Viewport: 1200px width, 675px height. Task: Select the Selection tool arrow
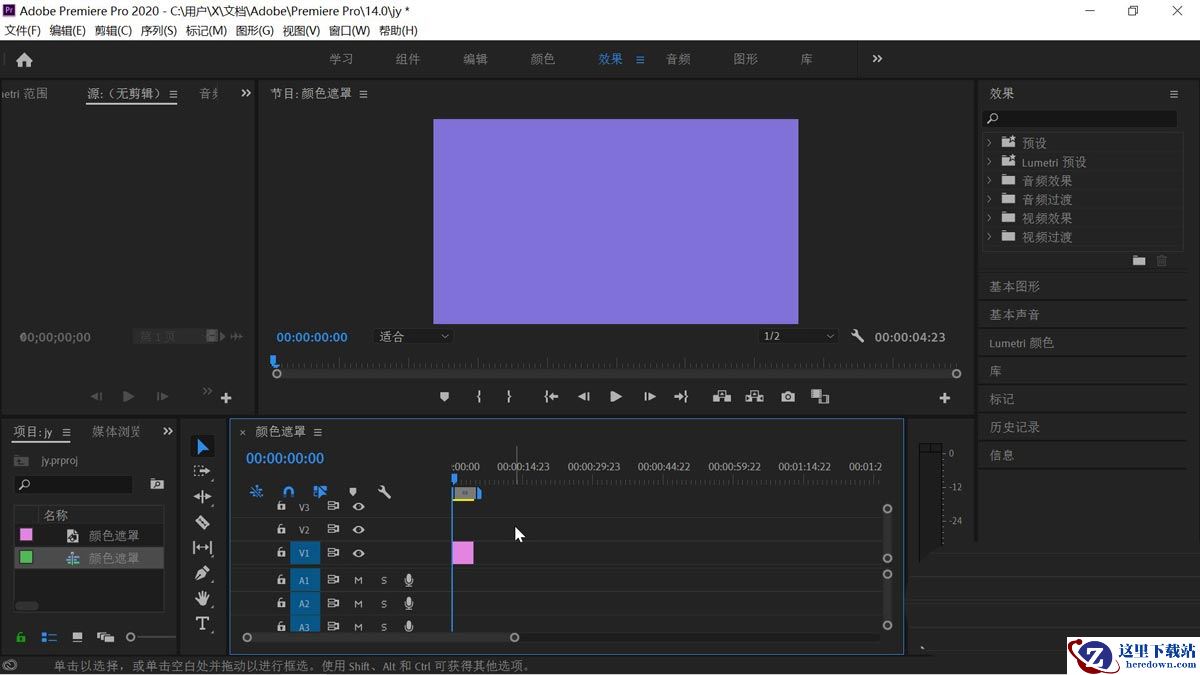coord(202,446)
